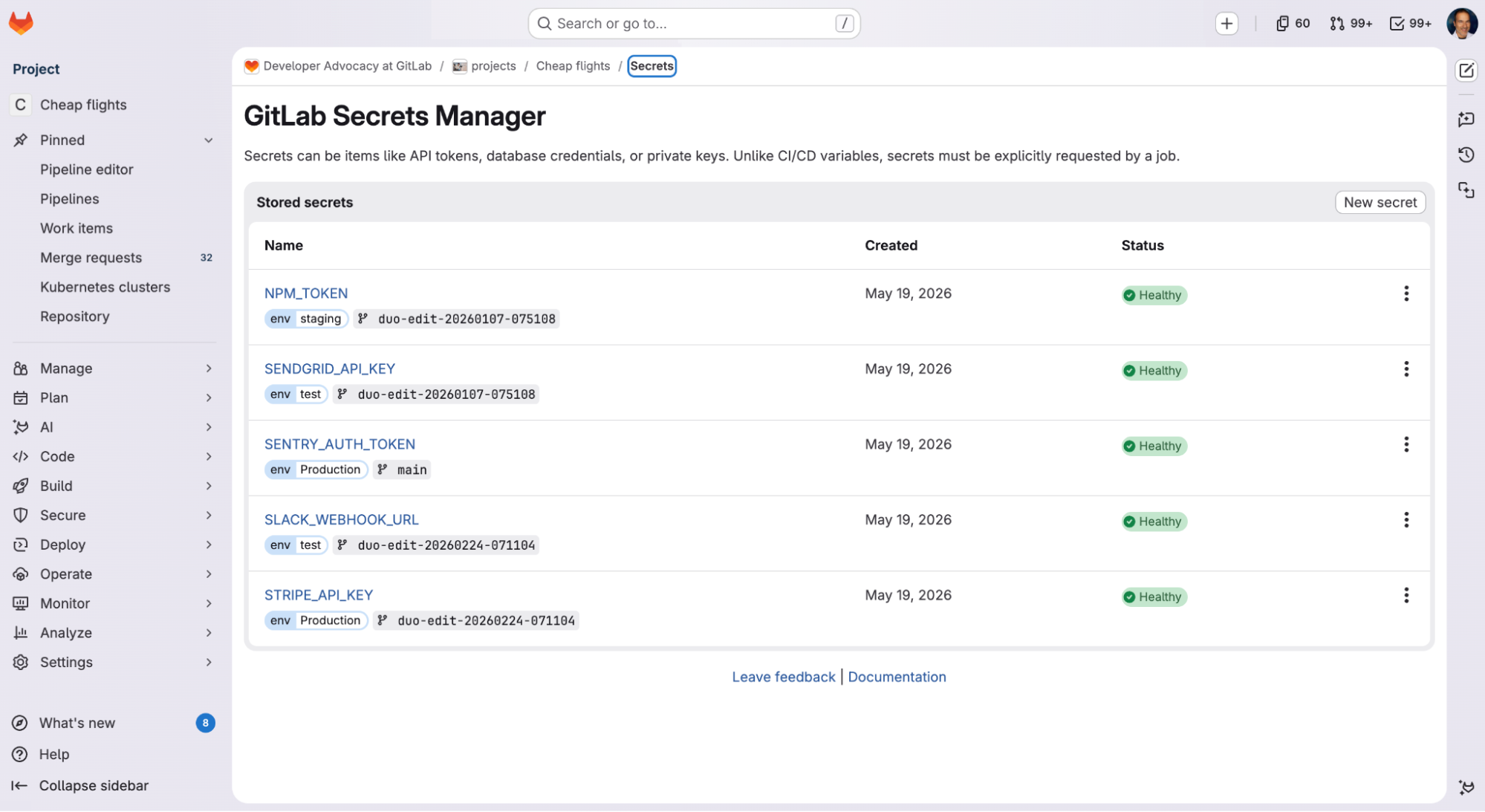Open actions menu for NPM_TOKEN
1485x812 pixels.
tap(1406, 293)
